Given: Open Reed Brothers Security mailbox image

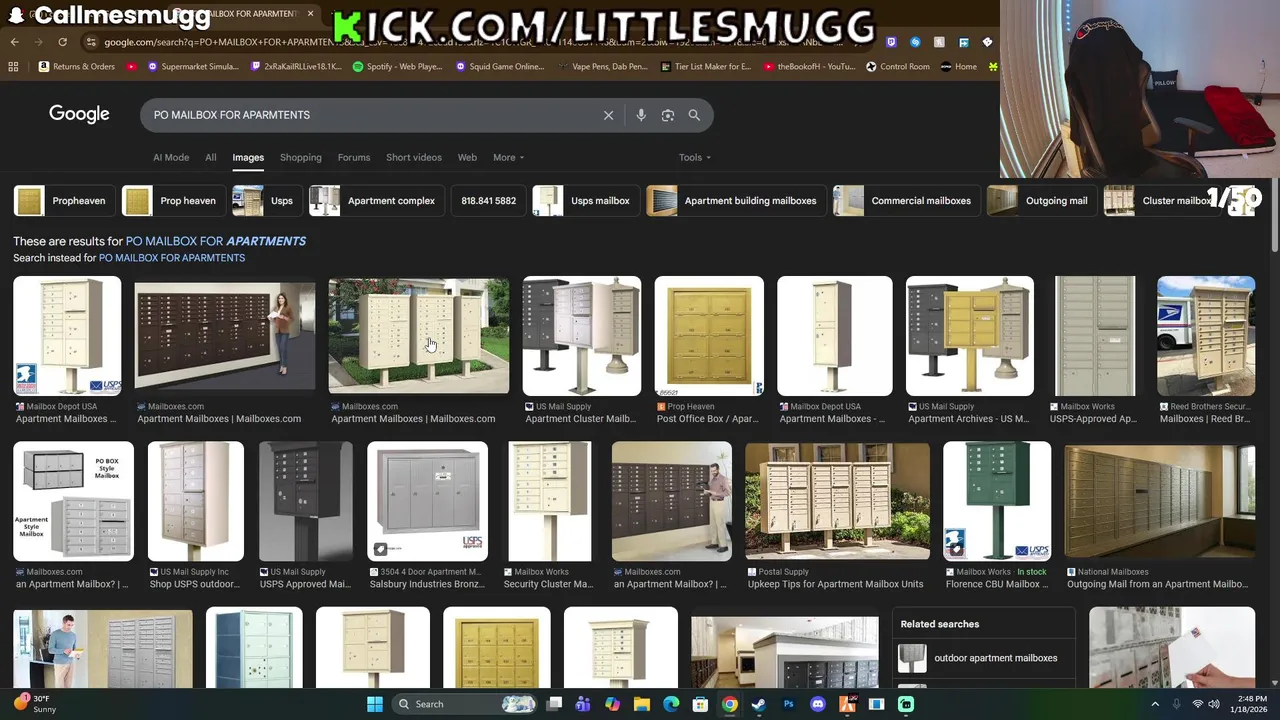Looking at the screenshot, I should pos(1206,336).
